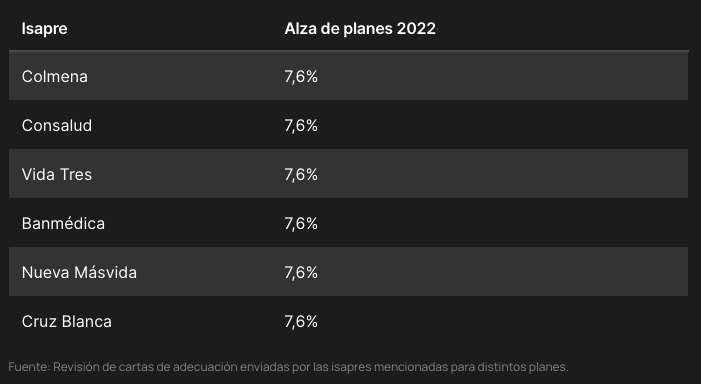Click the 7,6% value for Banmédica
Viewport: 701px width, 384px height.
point(301,224)
